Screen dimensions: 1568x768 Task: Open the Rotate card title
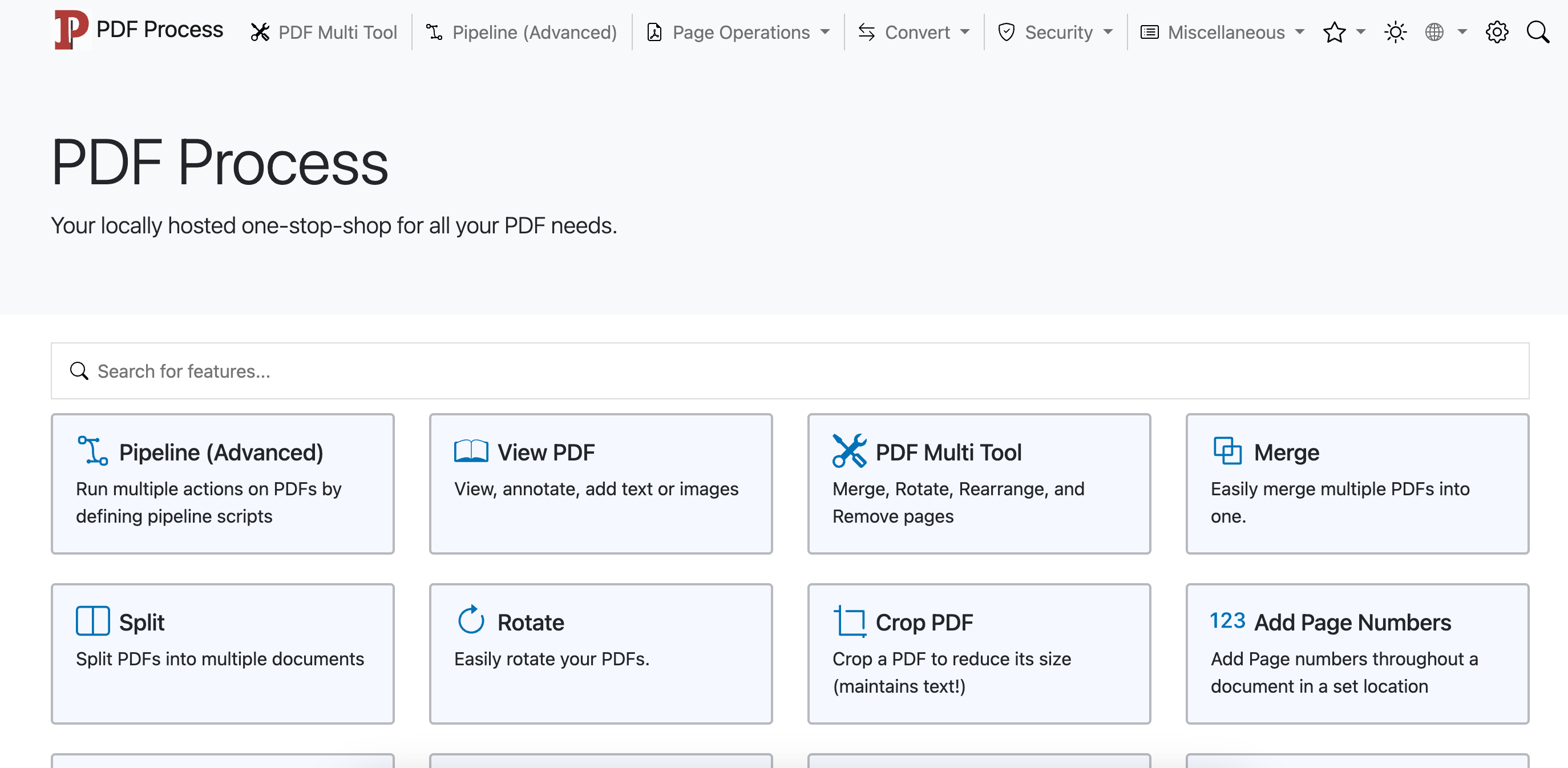(x=531, y=622)
